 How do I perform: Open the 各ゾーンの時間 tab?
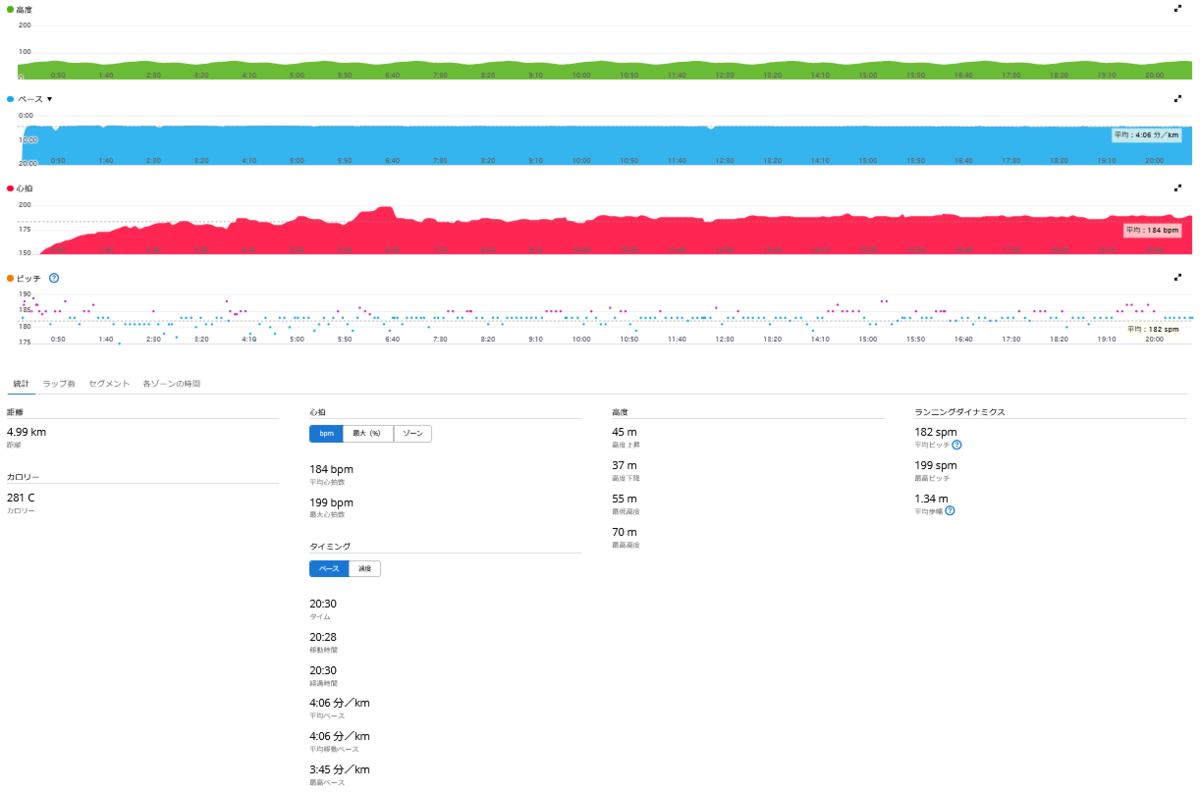point(172,383)
